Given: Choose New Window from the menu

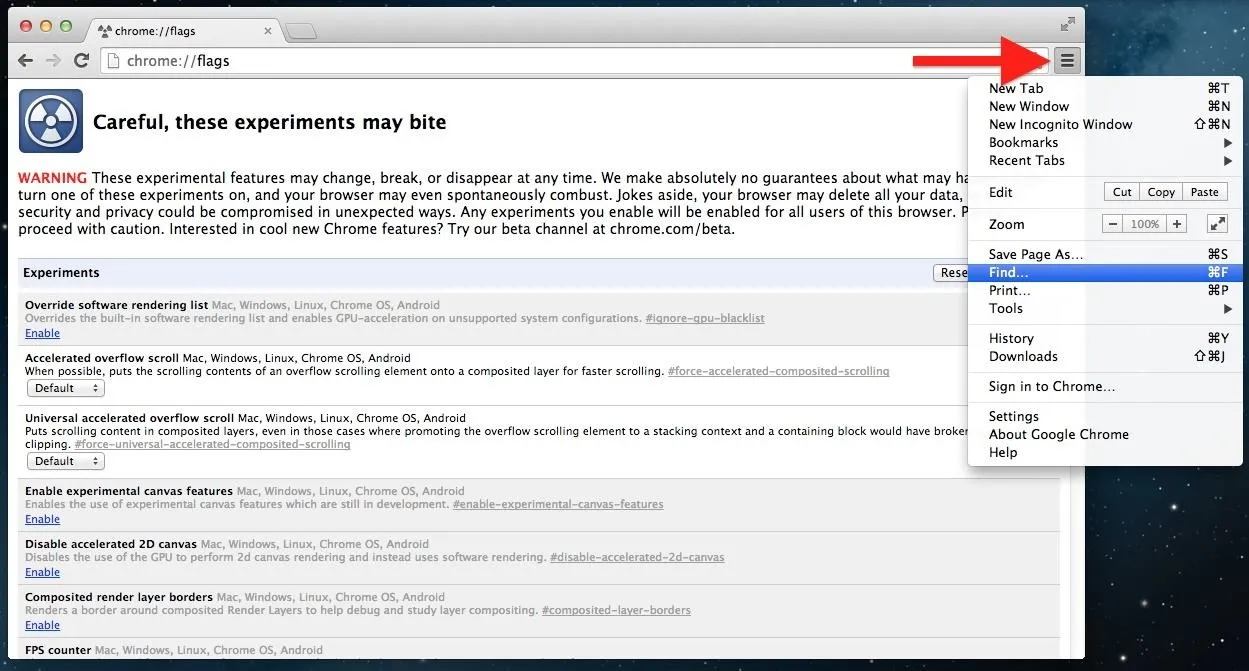Looking at the screenshot, I should 1105,107.
